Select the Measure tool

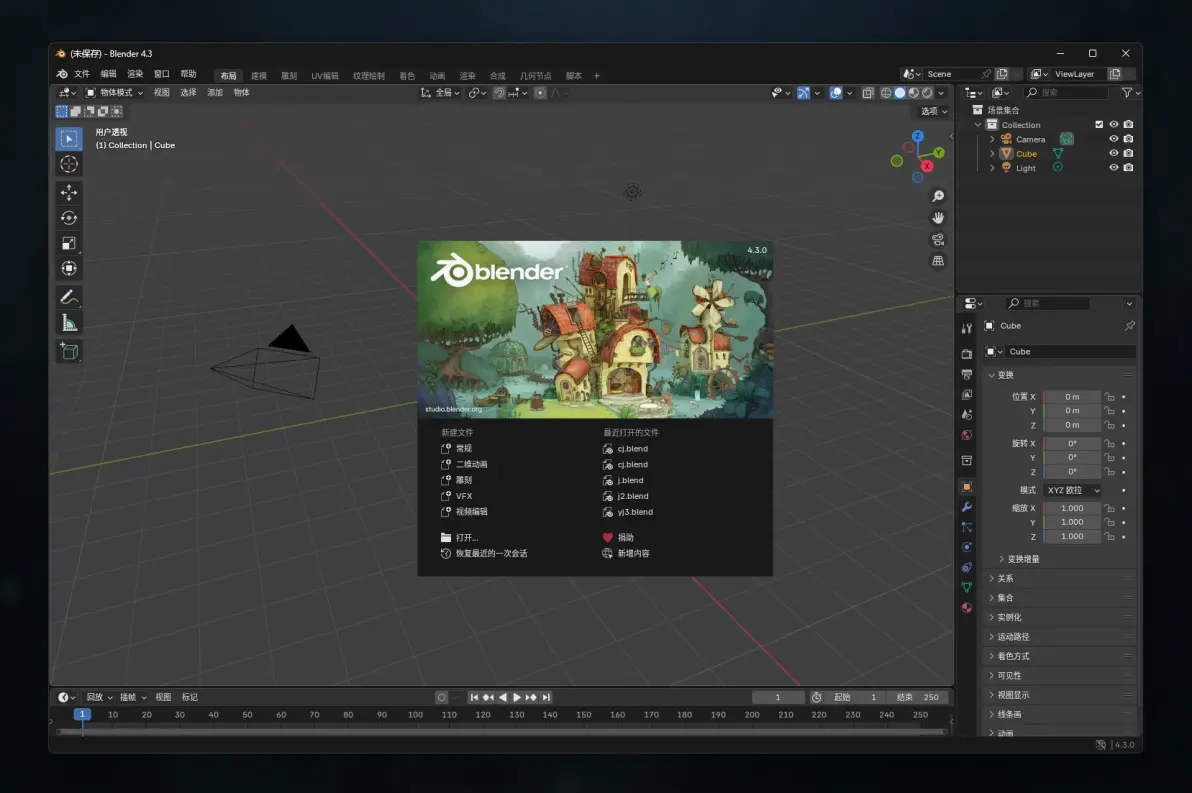69,323
